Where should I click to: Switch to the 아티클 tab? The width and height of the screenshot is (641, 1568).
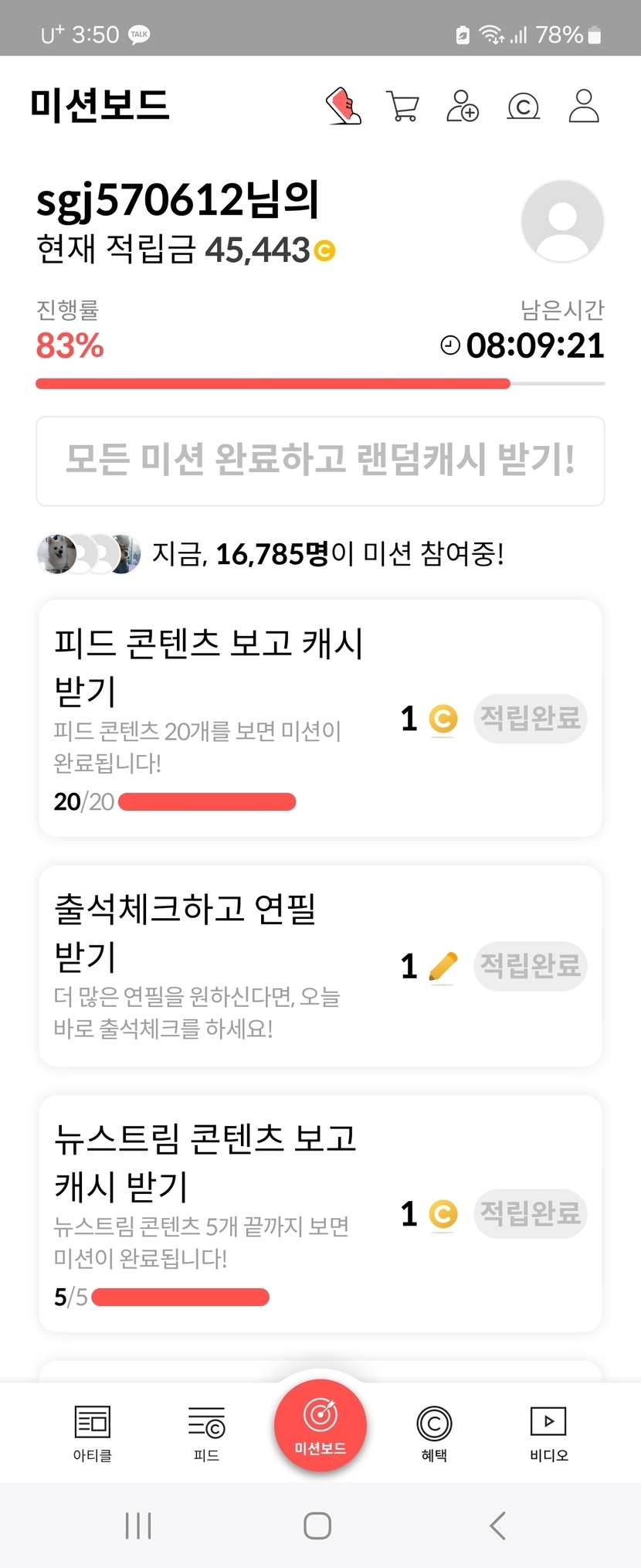pyautogui.click(x=93, y=1434)
